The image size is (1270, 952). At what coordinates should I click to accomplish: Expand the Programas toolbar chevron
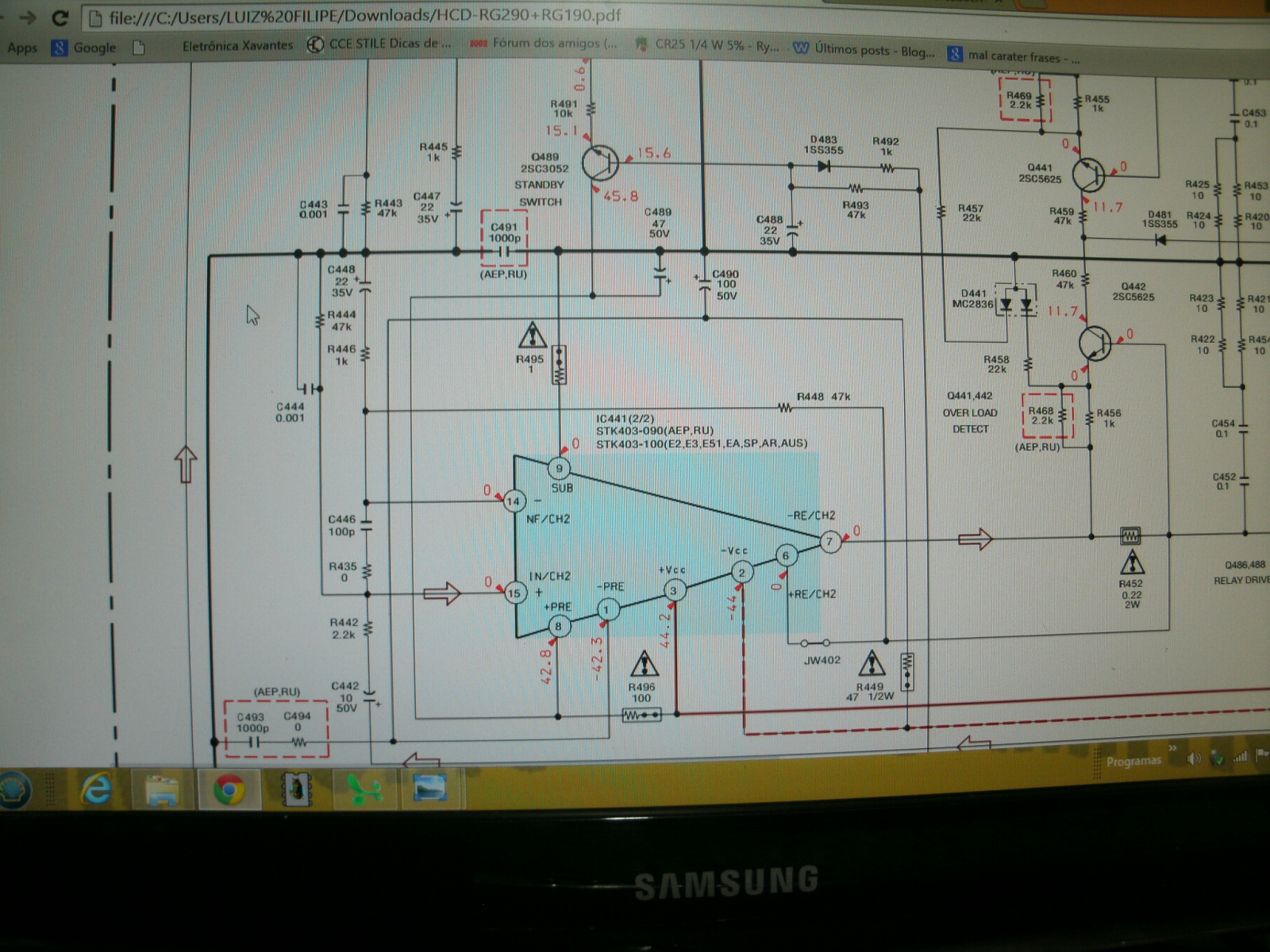click(1172, 748)
